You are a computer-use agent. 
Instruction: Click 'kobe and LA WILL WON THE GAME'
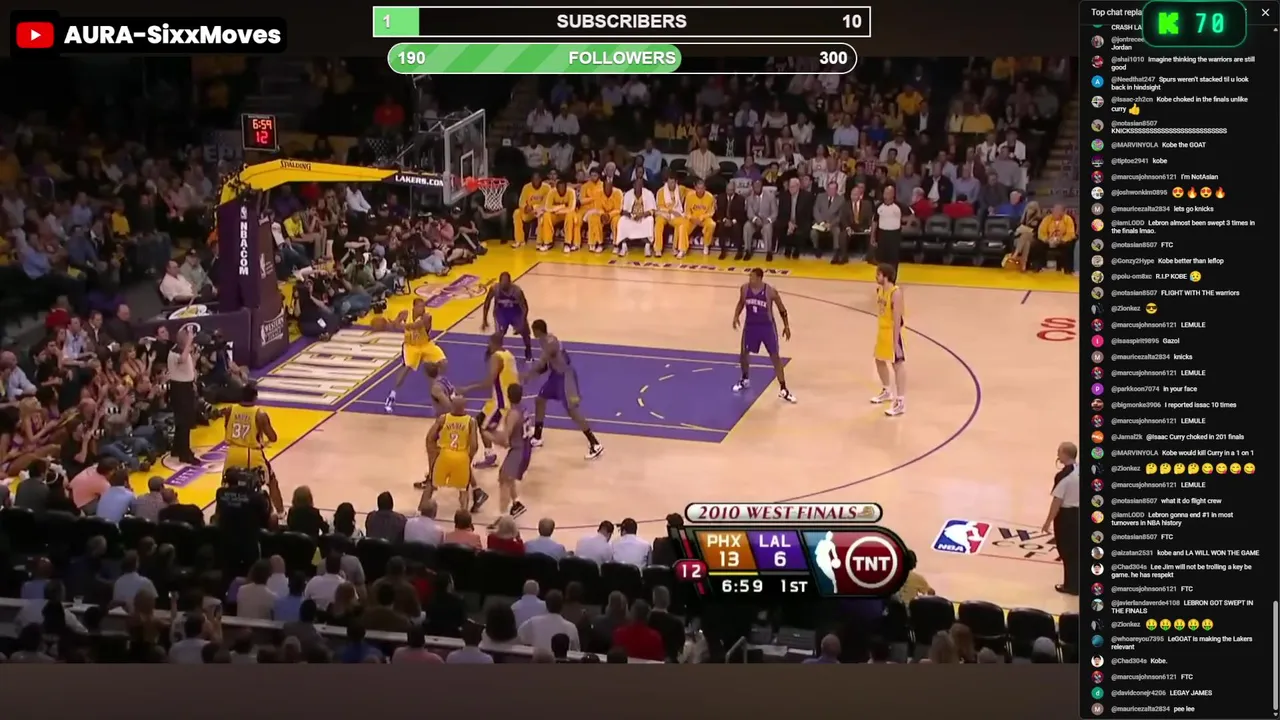[1210, 553]
